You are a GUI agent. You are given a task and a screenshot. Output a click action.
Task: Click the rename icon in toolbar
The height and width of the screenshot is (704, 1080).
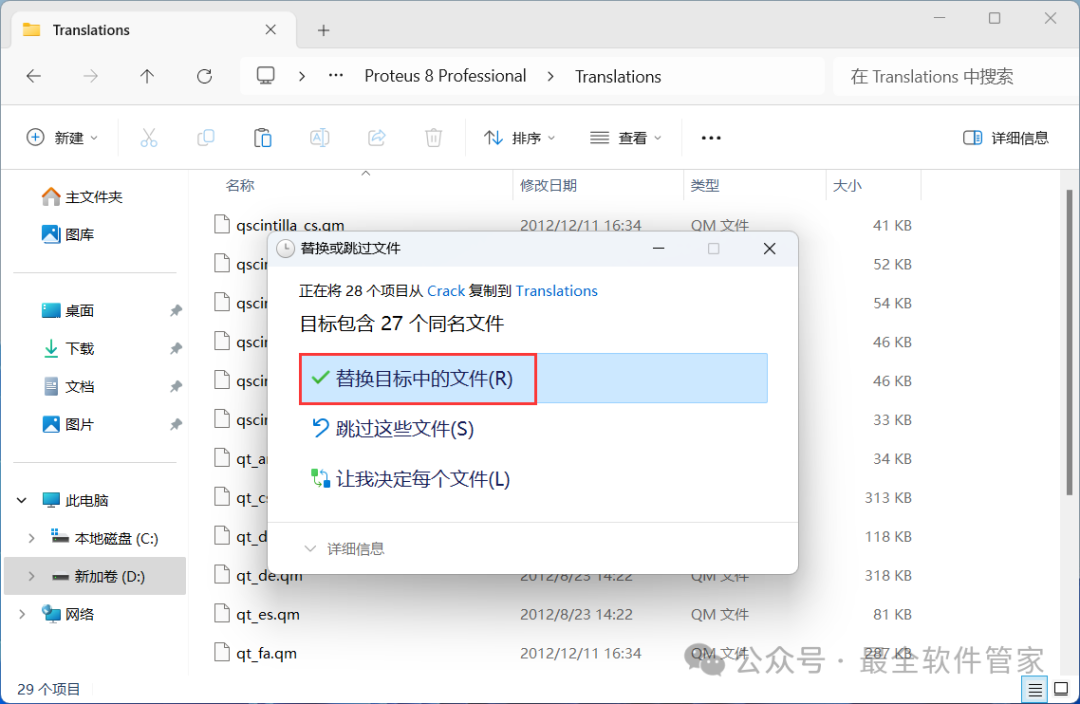point(320,138)
